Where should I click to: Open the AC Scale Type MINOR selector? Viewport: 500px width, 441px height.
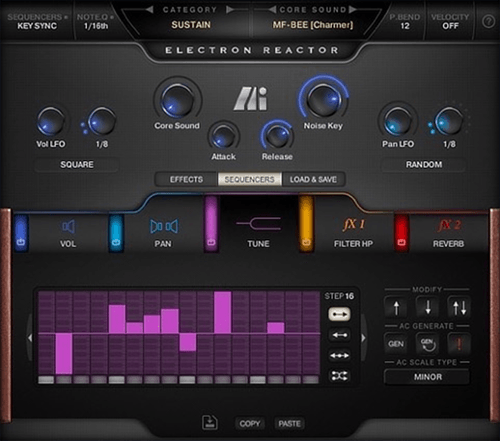428,377
